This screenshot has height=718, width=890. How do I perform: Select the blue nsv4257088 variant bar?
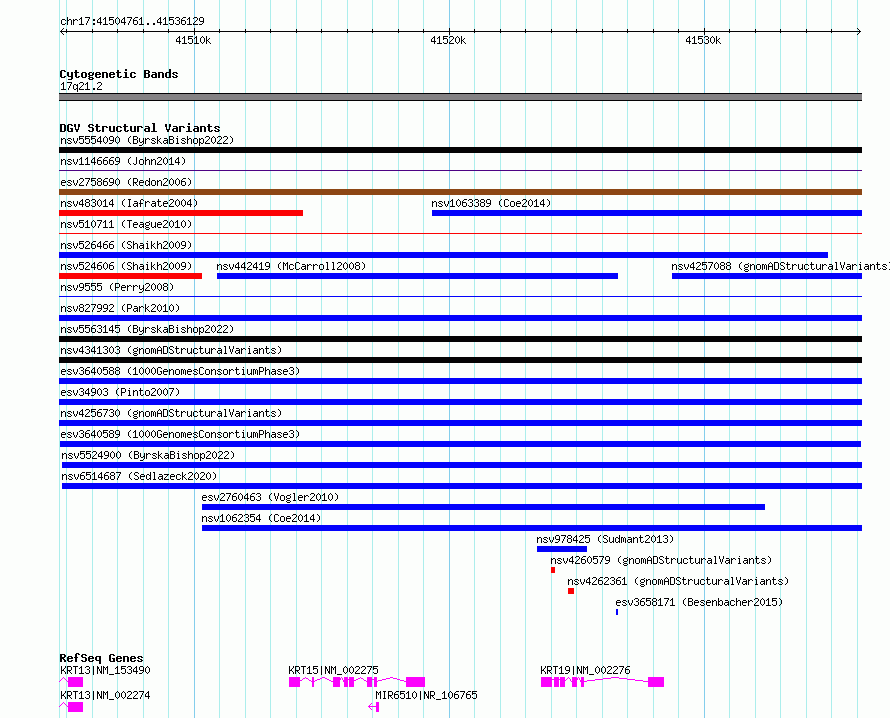(767, 276)
